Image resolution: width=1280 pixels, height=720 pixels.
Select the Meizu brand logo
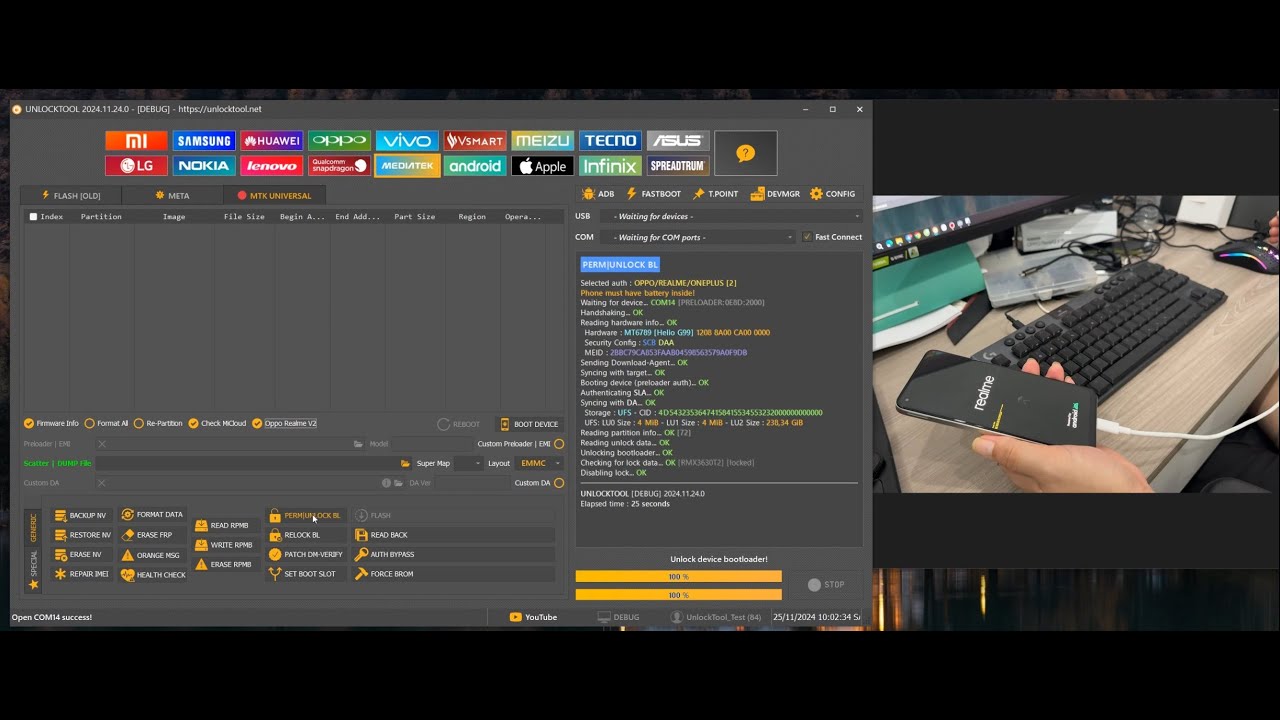pos(543,141)
